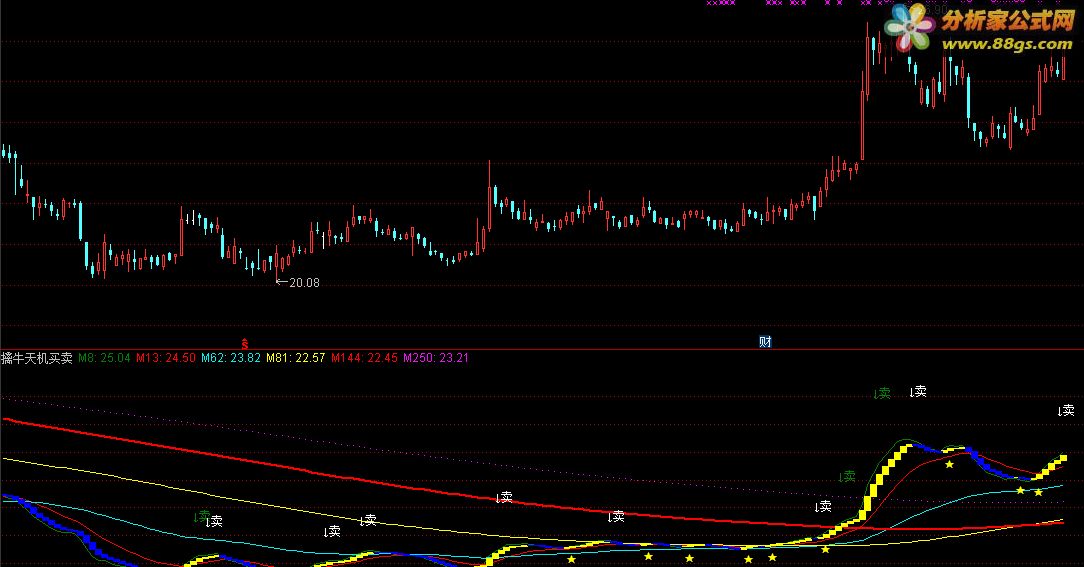Image resolution: width=1084 pixels, height=567 pixels.
Task: Click the rightmost white 卖 sell signal
Action: tap(1066, 411)
